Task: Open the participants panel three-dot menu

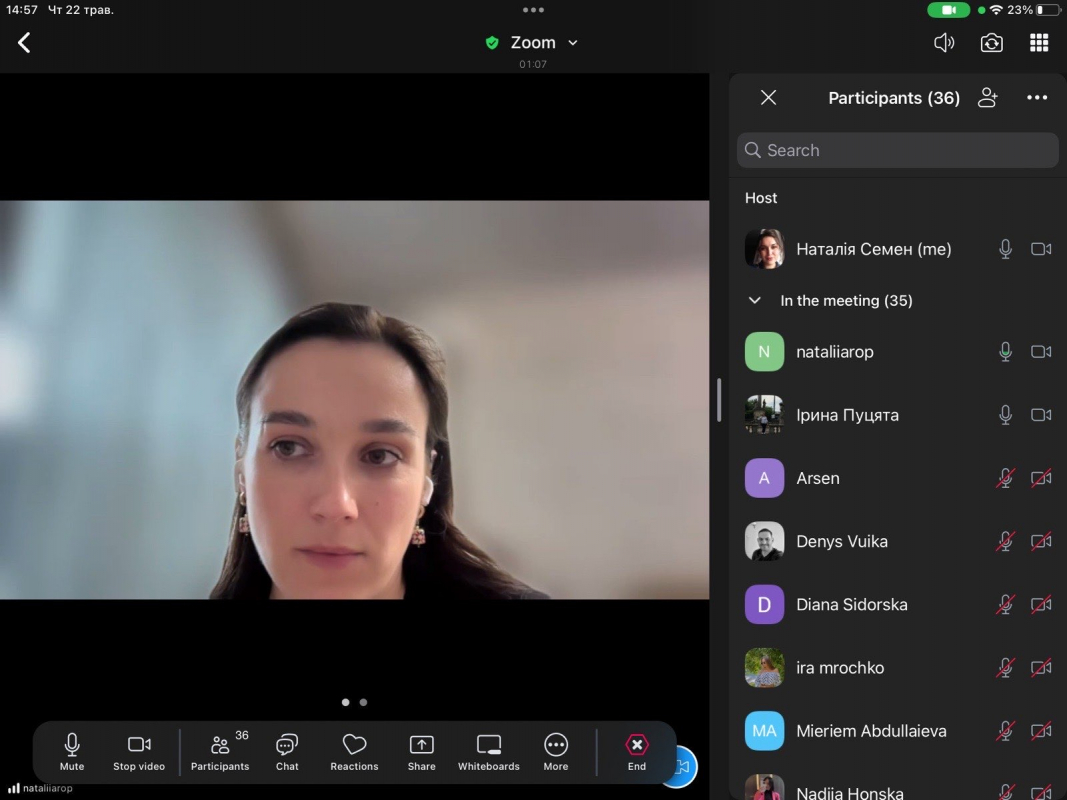Action: (x=1037, y=98)
